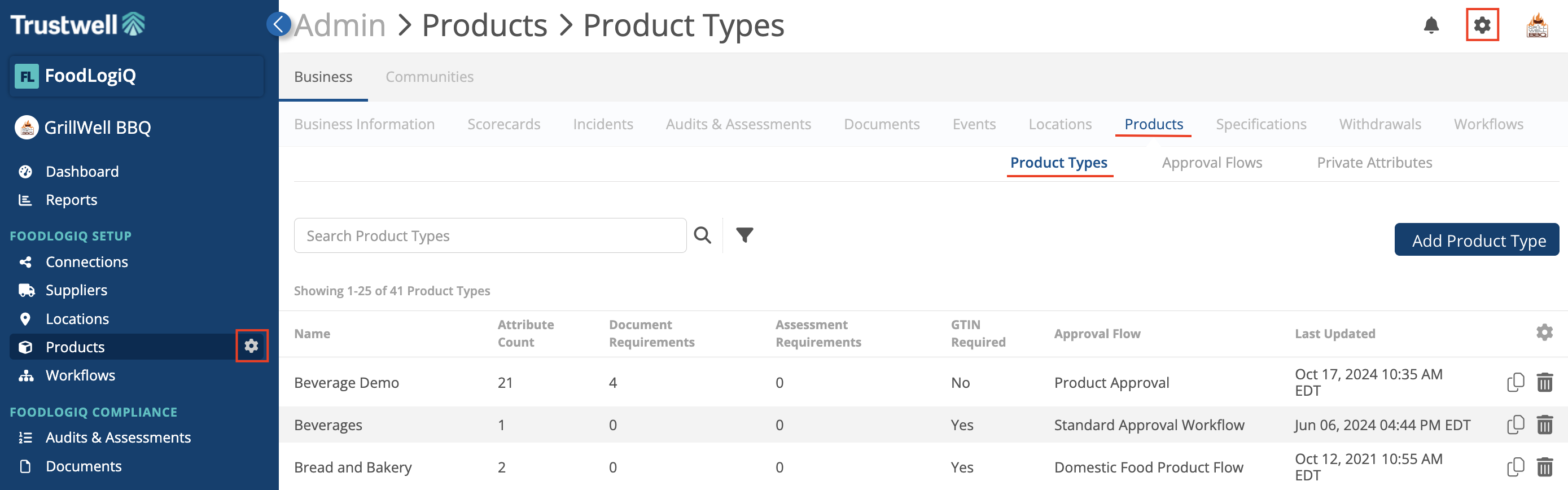The height and width of the screenshot is (490, 1568).
Task: Collapse the sidebar with arrow button
Action: [x=279, y=24]
